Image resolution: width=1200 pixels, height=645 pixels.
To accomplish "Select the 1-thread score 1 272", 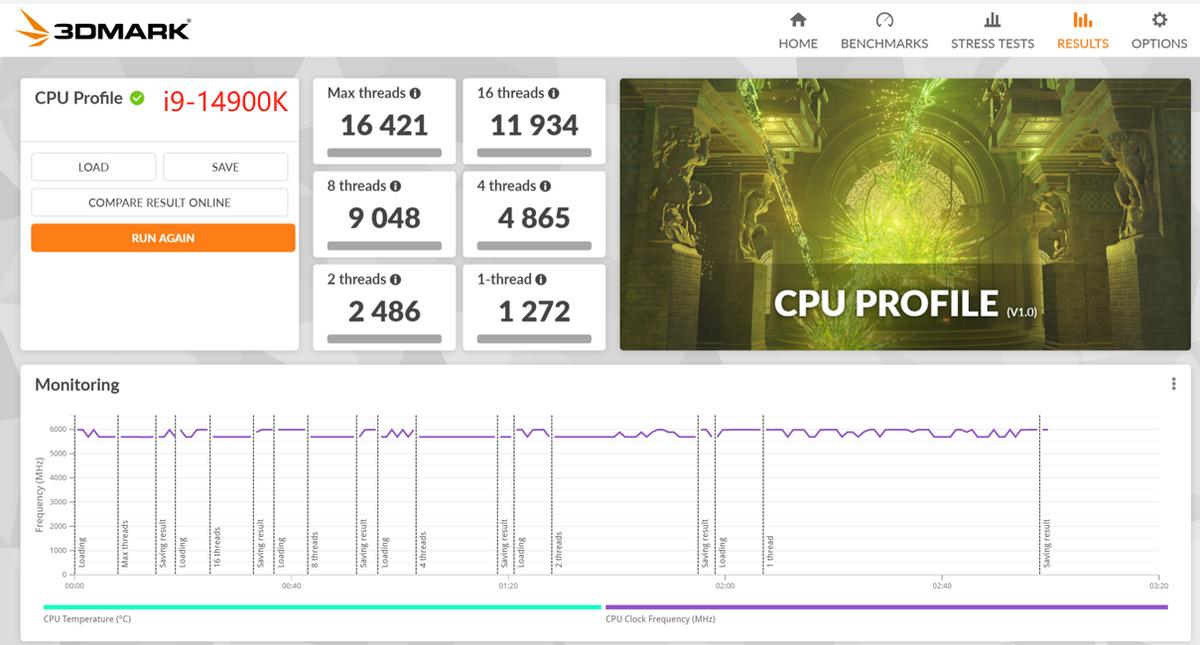I will (x=534, y=311).
